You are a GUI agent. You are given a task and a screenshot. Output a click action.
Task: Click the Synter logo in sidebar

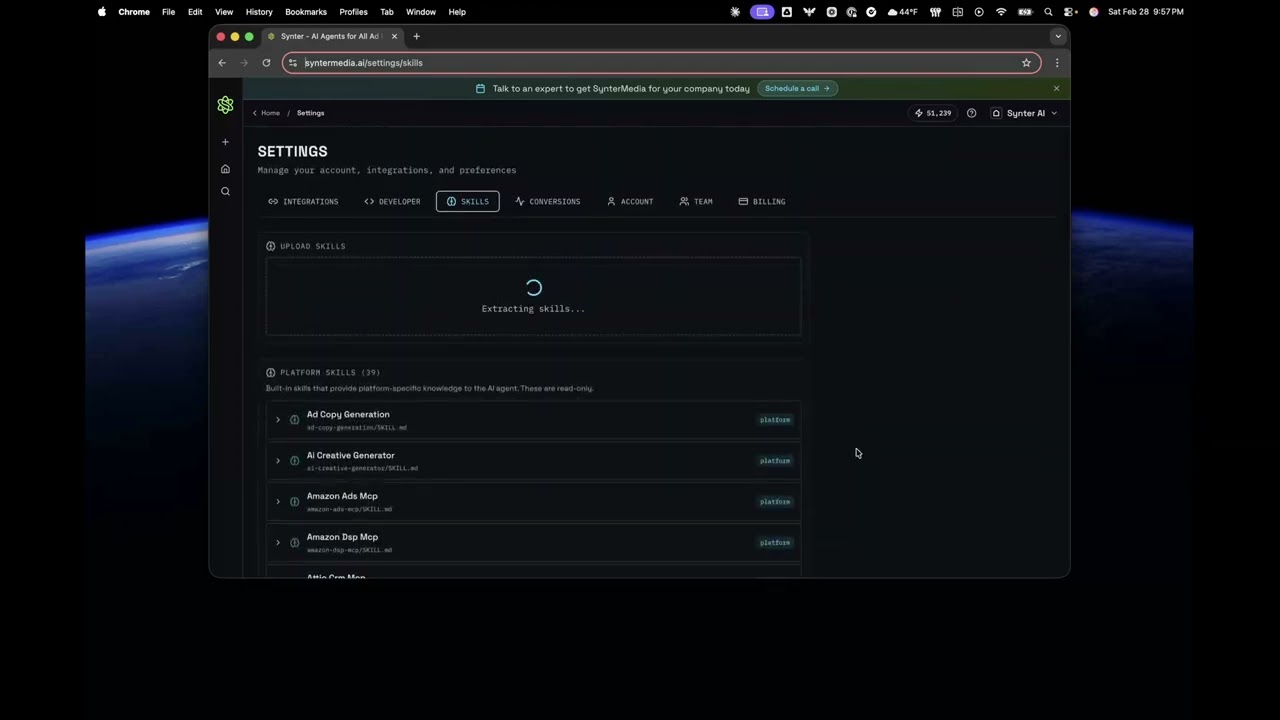pos(225,105)
